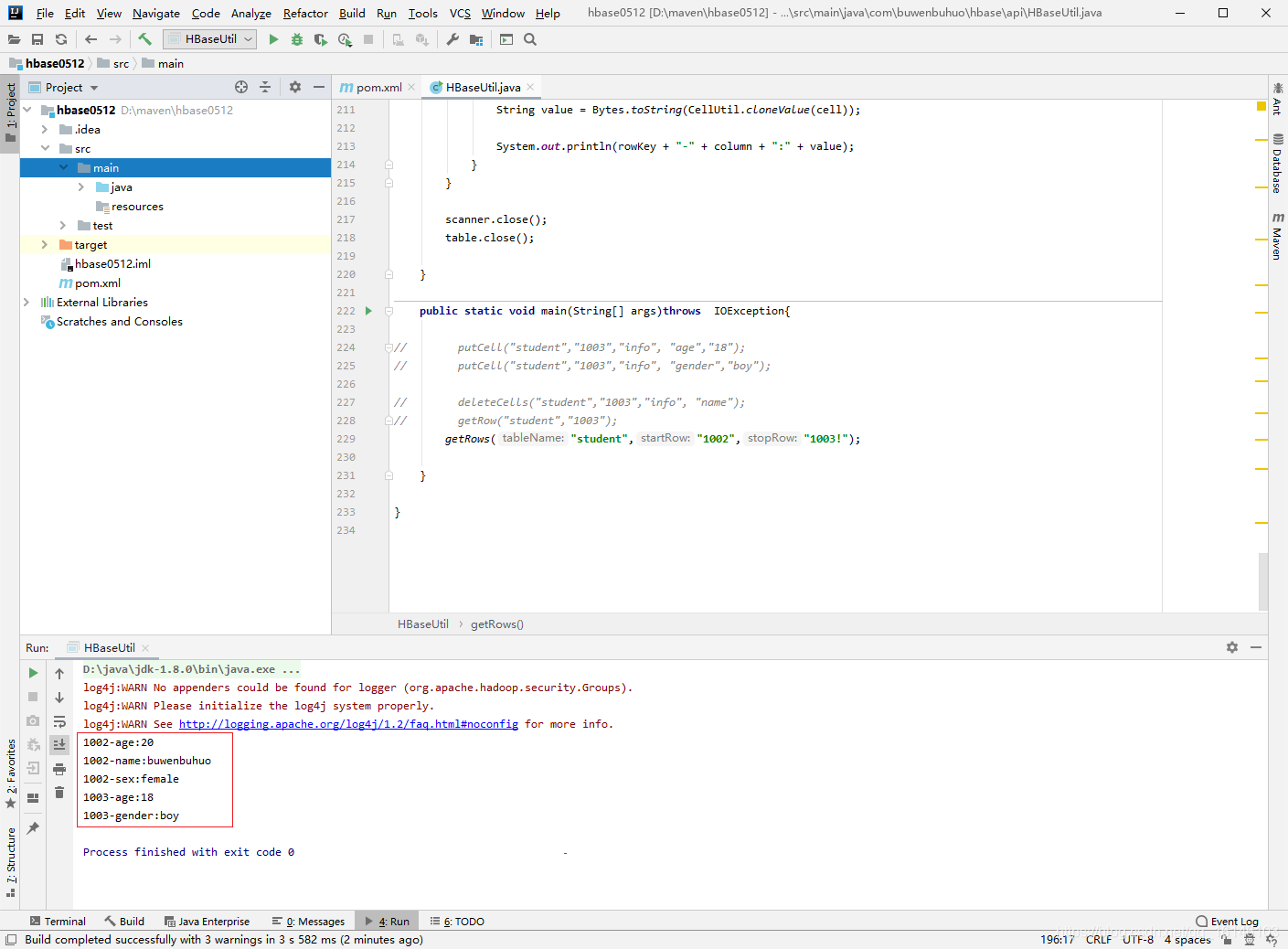Open the log4j faq link in console

348,724
